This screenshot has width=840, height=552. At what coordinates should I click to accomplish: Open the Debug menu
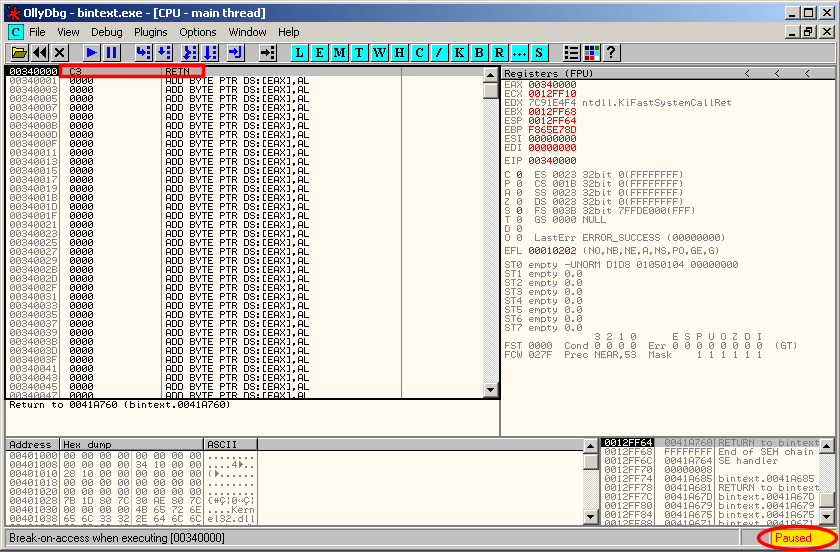click(107, 32)
